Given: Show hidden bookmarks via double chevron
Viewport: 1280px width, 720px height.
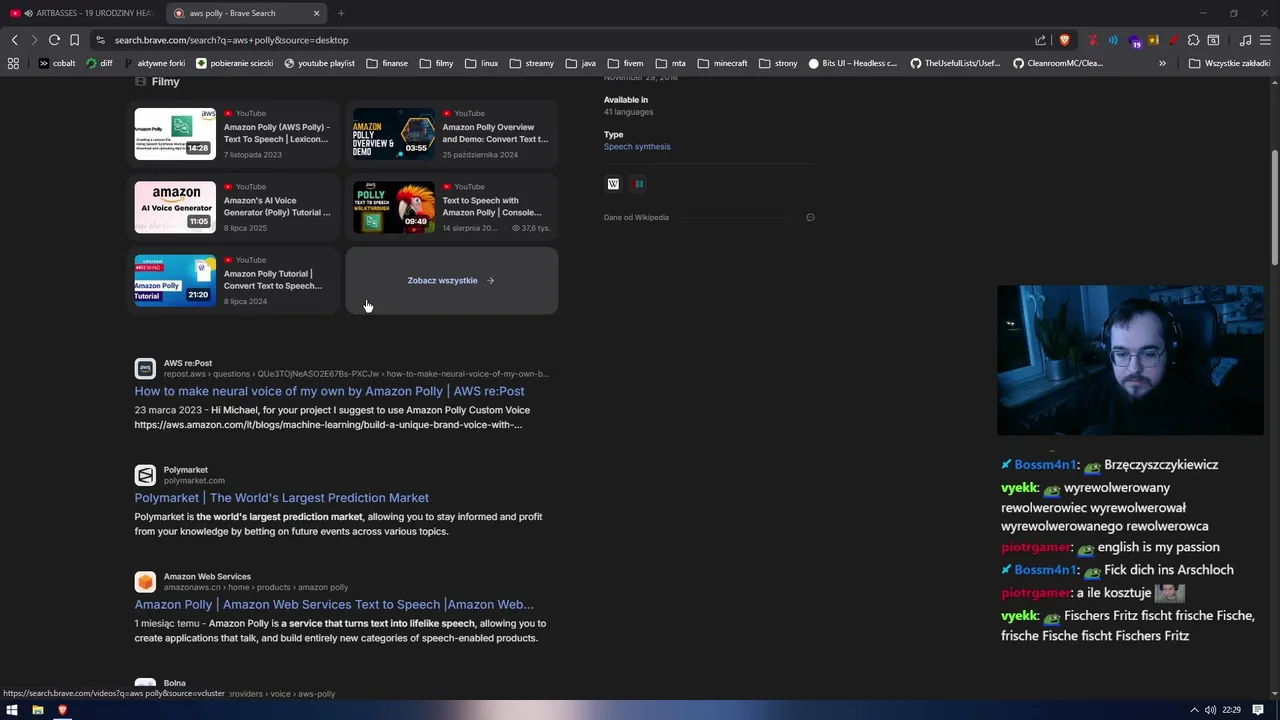Looking at the screenshot, I should coord(1162,63).
